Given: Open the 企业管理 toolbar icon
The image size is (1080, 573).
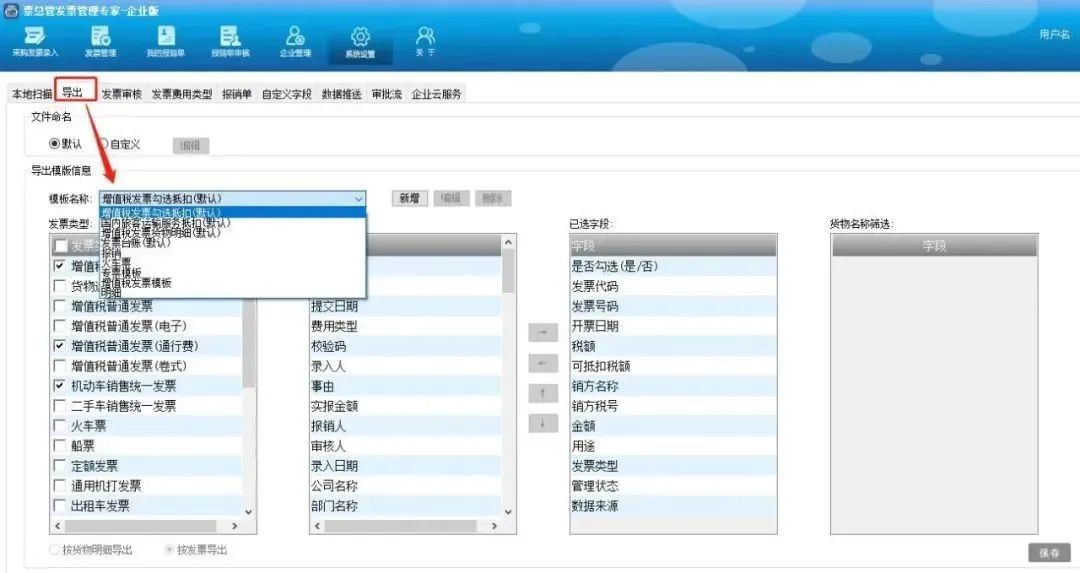Looking at the screenshot, I should point(295,40).
